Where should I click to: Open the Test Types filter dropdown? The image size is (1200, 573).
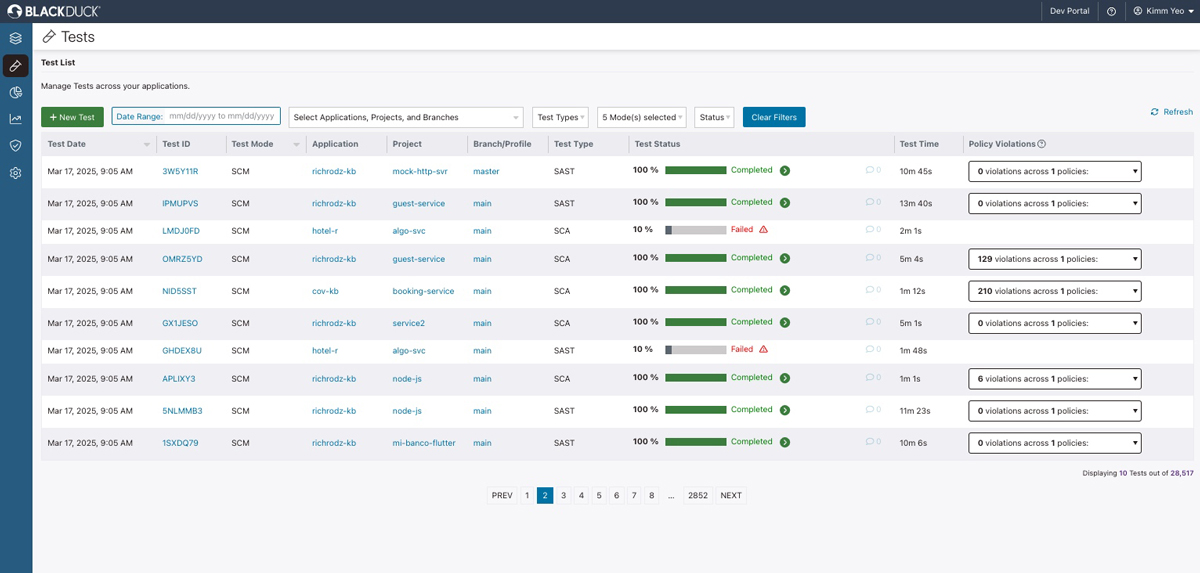click(x=560, y=117)
